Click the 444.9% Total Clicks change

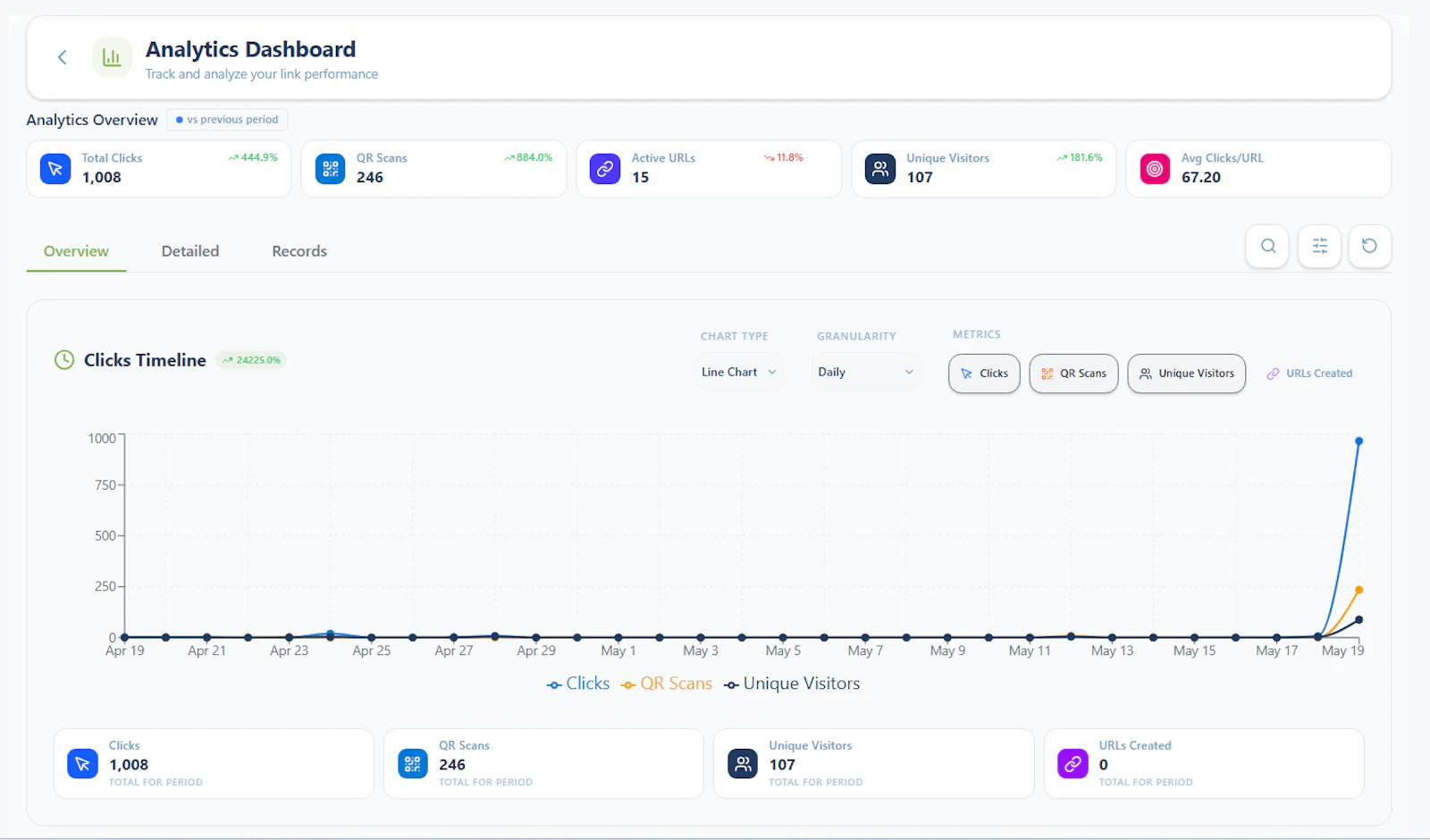[253, 157]
